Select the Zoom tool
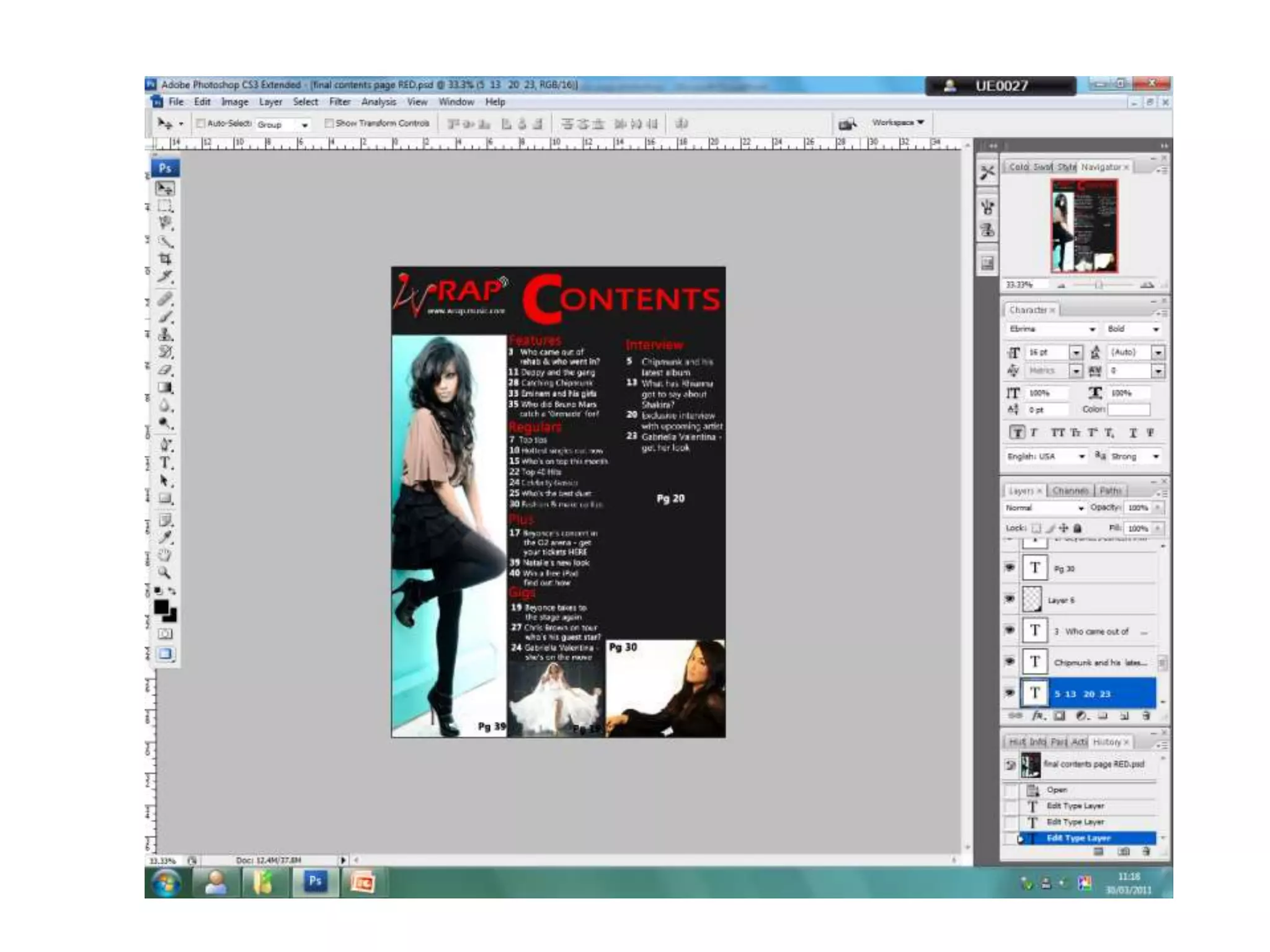 click(165, 573)
